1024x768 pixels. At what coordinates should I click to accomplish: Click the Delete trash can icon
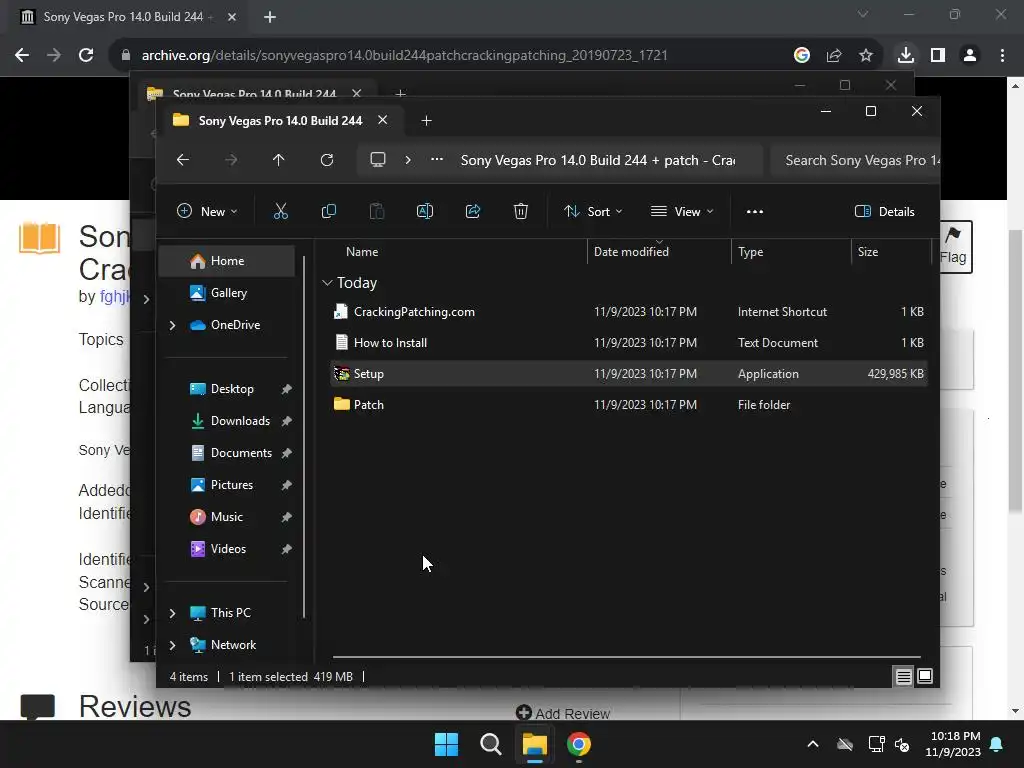click(x=520, y=211)
